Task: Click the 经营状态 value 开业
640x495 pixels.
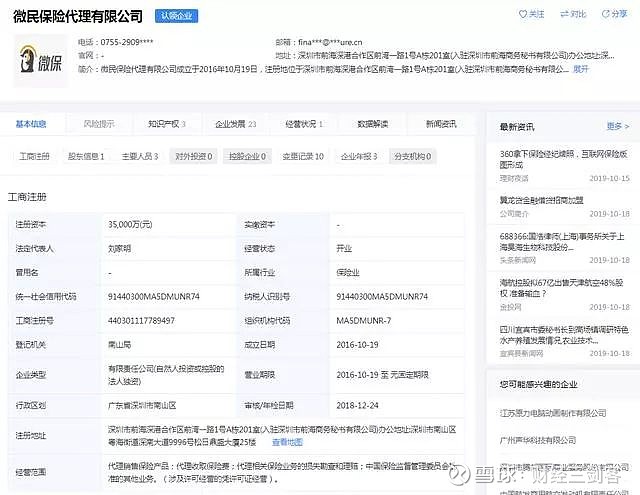Action: coord(344,249)
